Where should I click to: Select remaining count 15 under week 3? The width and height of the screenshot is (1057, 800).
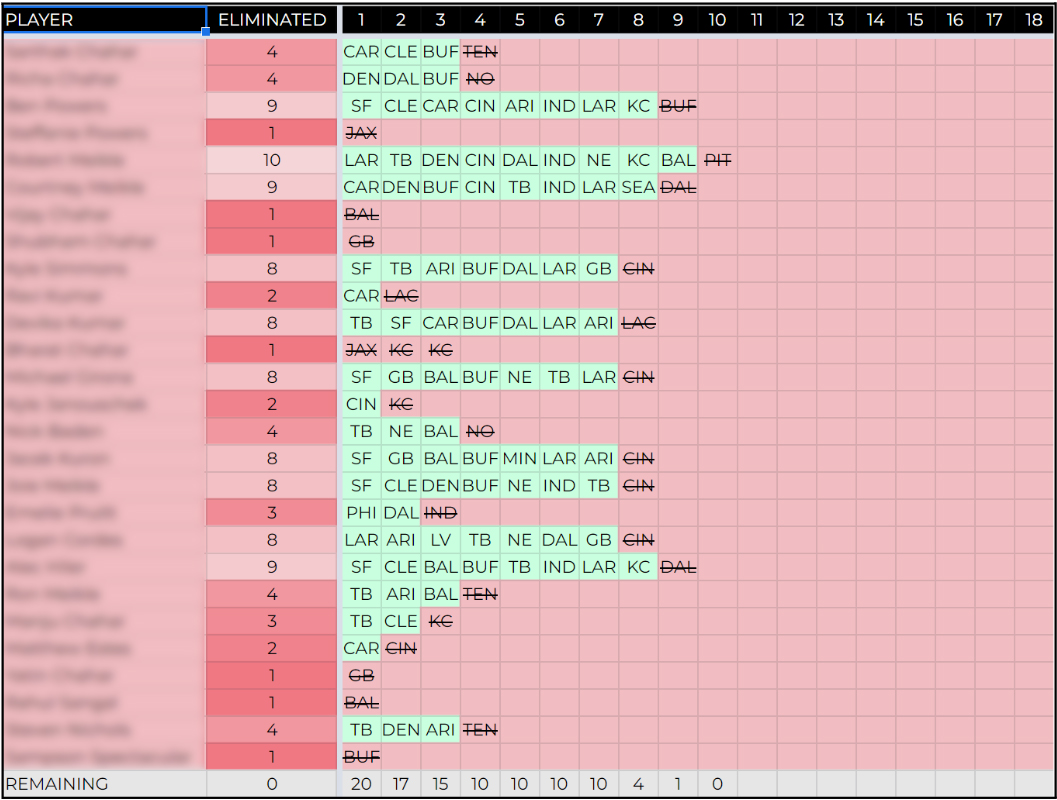(x=440, y=784)
